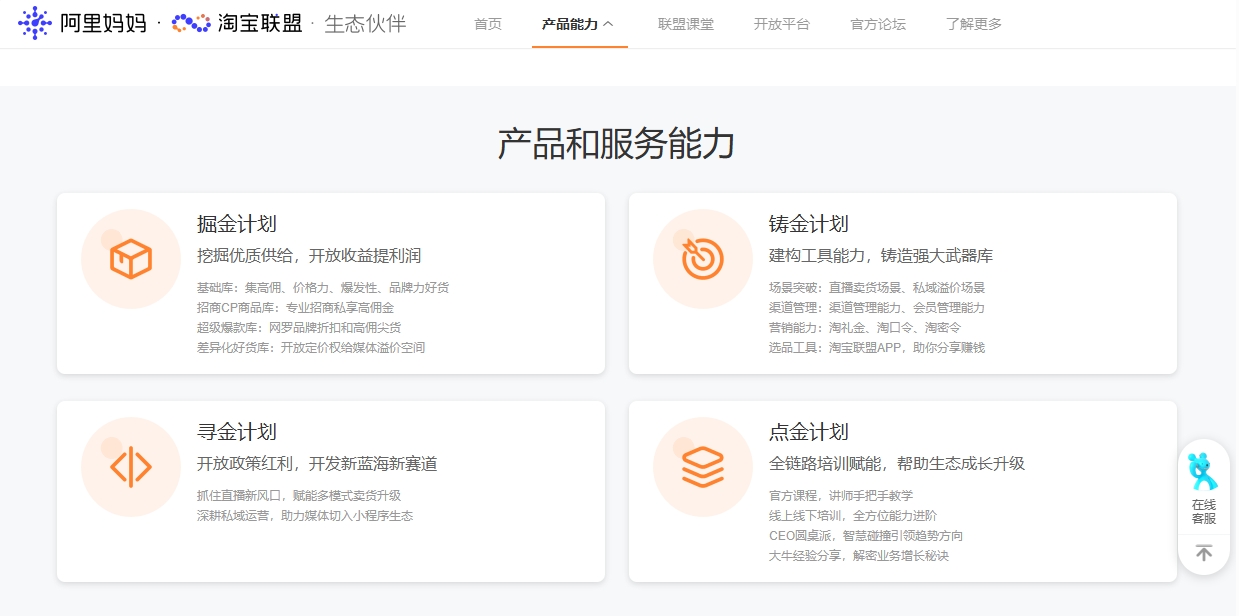Viewport: 1239px width, 616px height.
Task: Click the box icon of 掘金计划
Action: click(131, 259)
